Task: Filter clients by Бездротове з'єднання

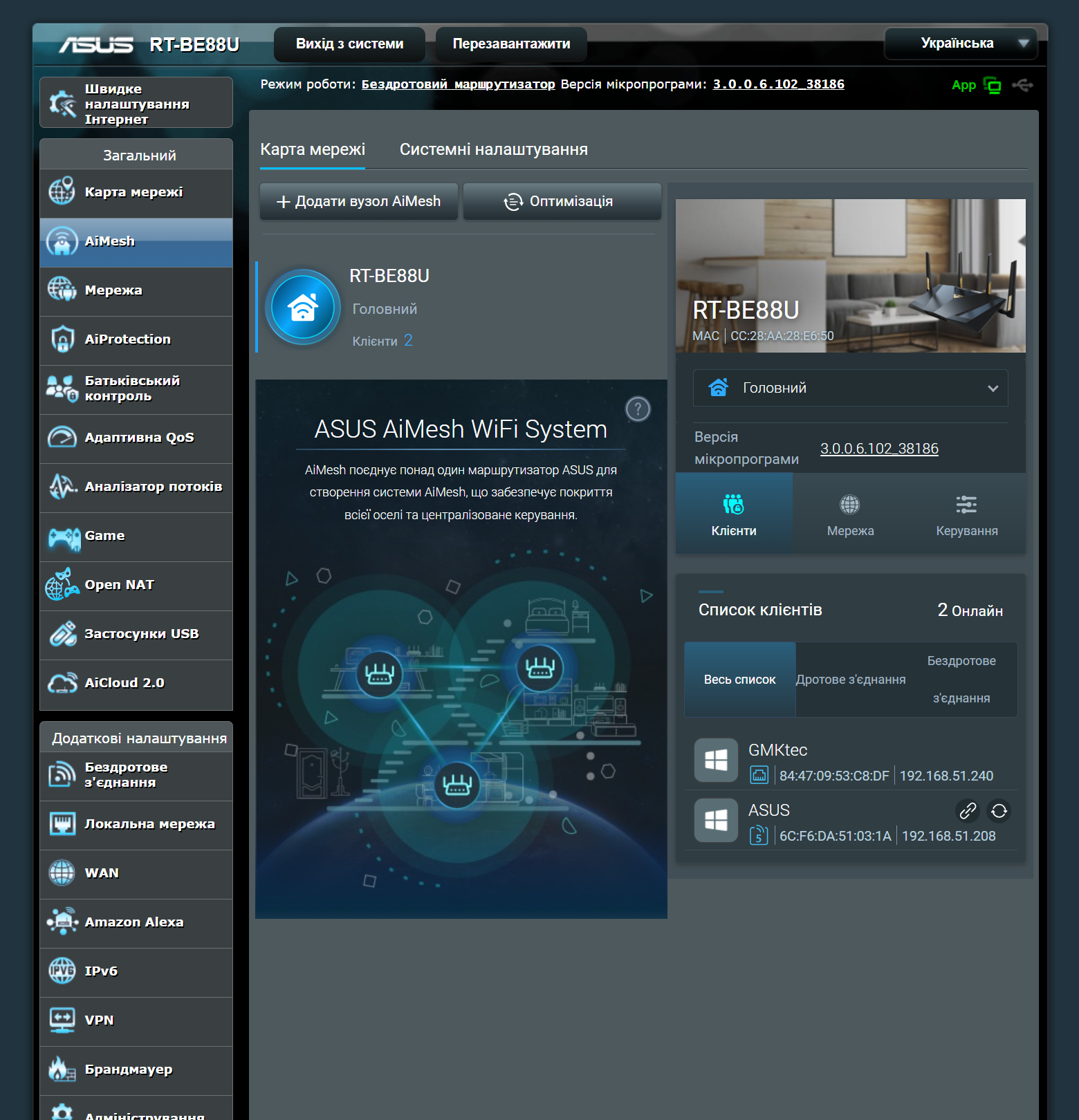Action: click(x=961, y=680)
